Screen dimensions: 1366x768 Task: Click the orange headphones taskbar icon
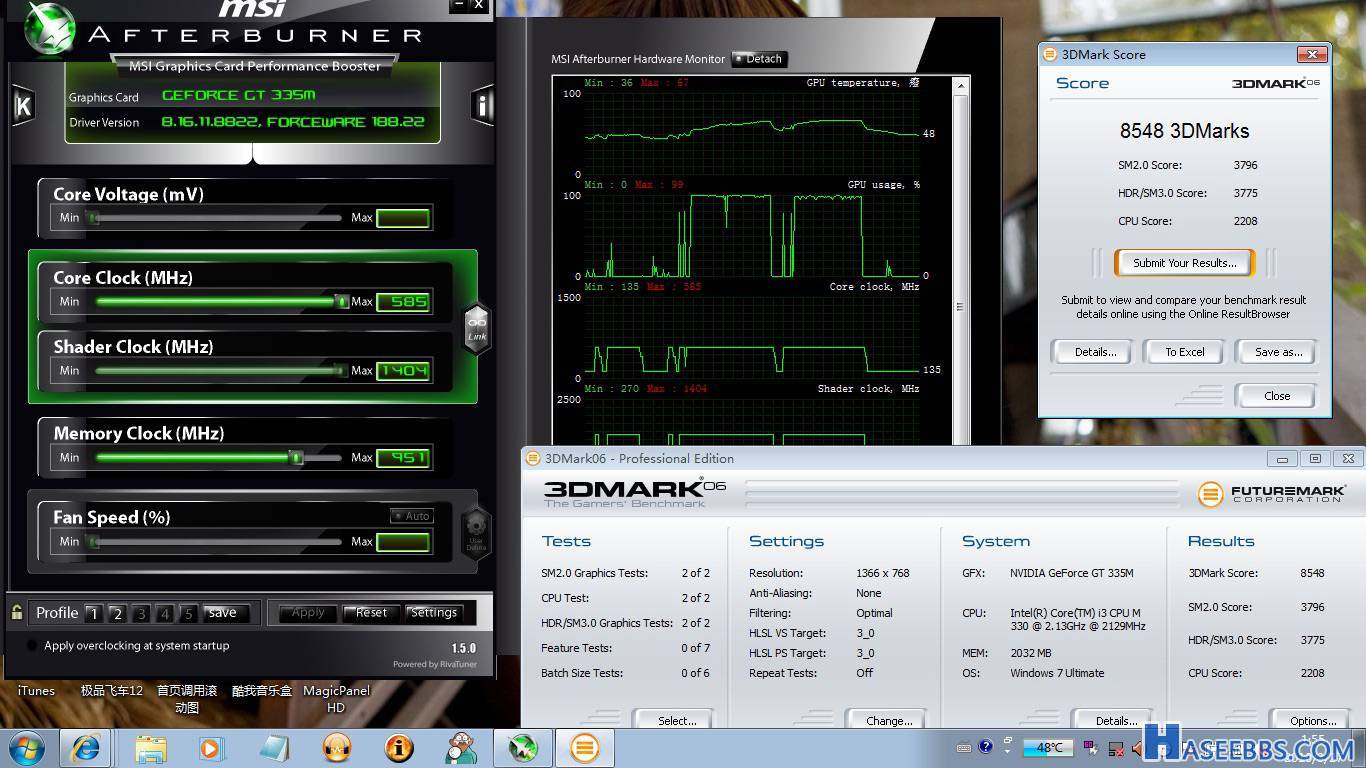point(337,748)
